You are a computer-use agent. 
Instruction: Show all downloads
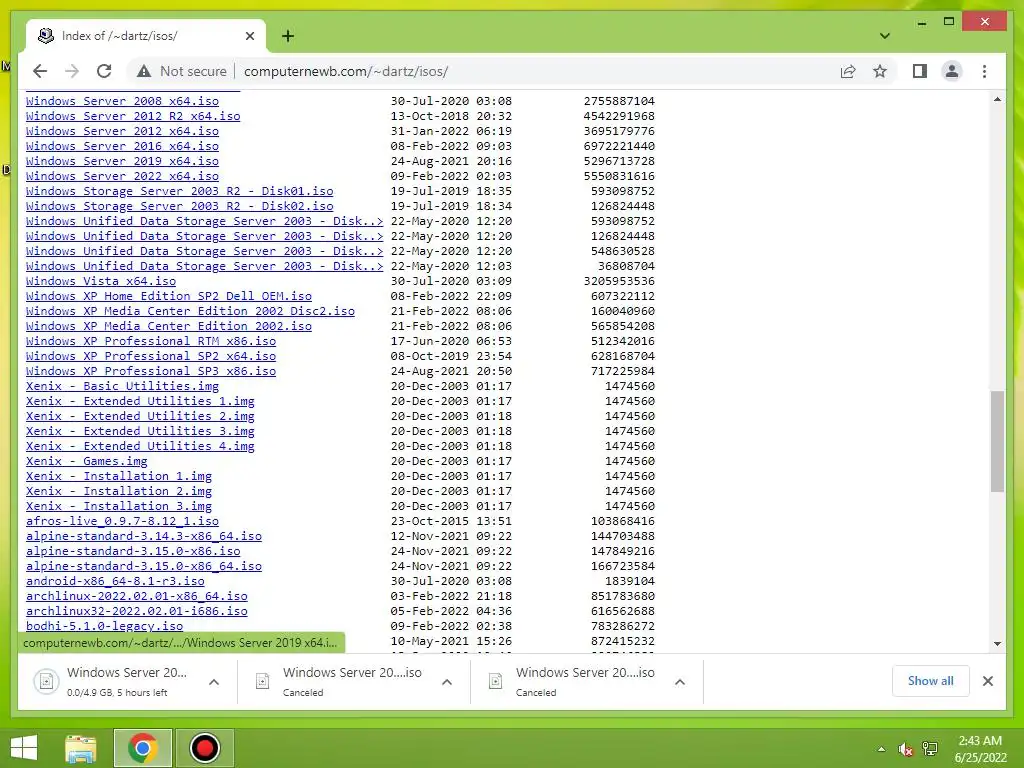coord(930,681)
